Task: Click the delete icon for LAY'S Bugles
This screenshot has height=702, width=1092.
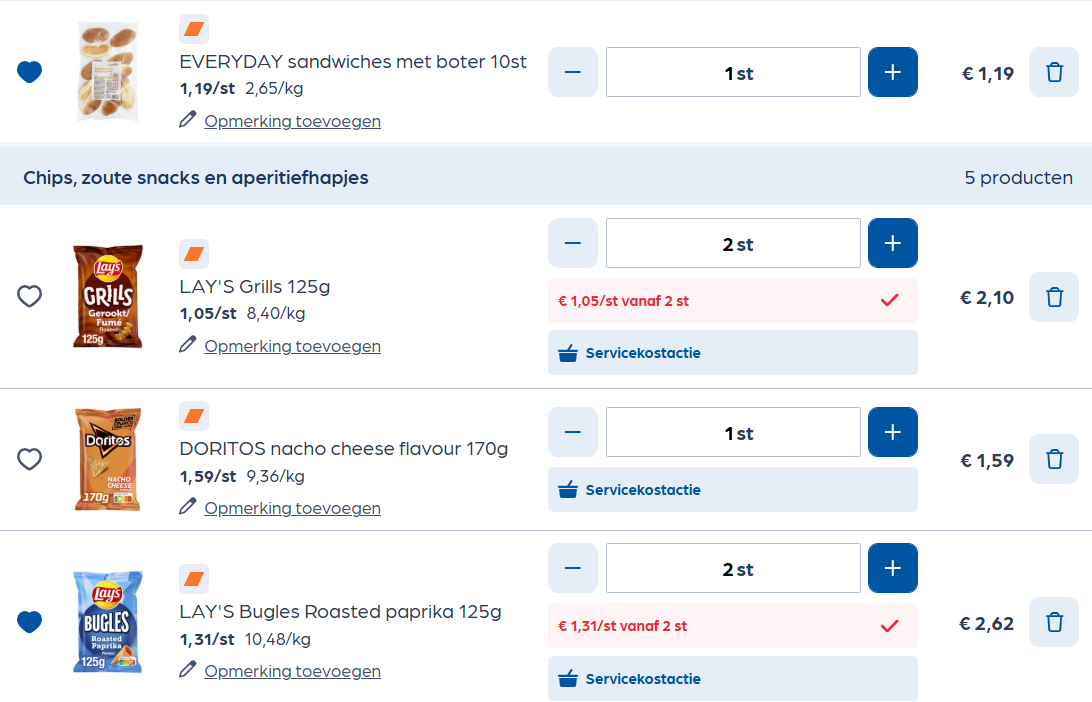Action: (x=1053, y=621)
